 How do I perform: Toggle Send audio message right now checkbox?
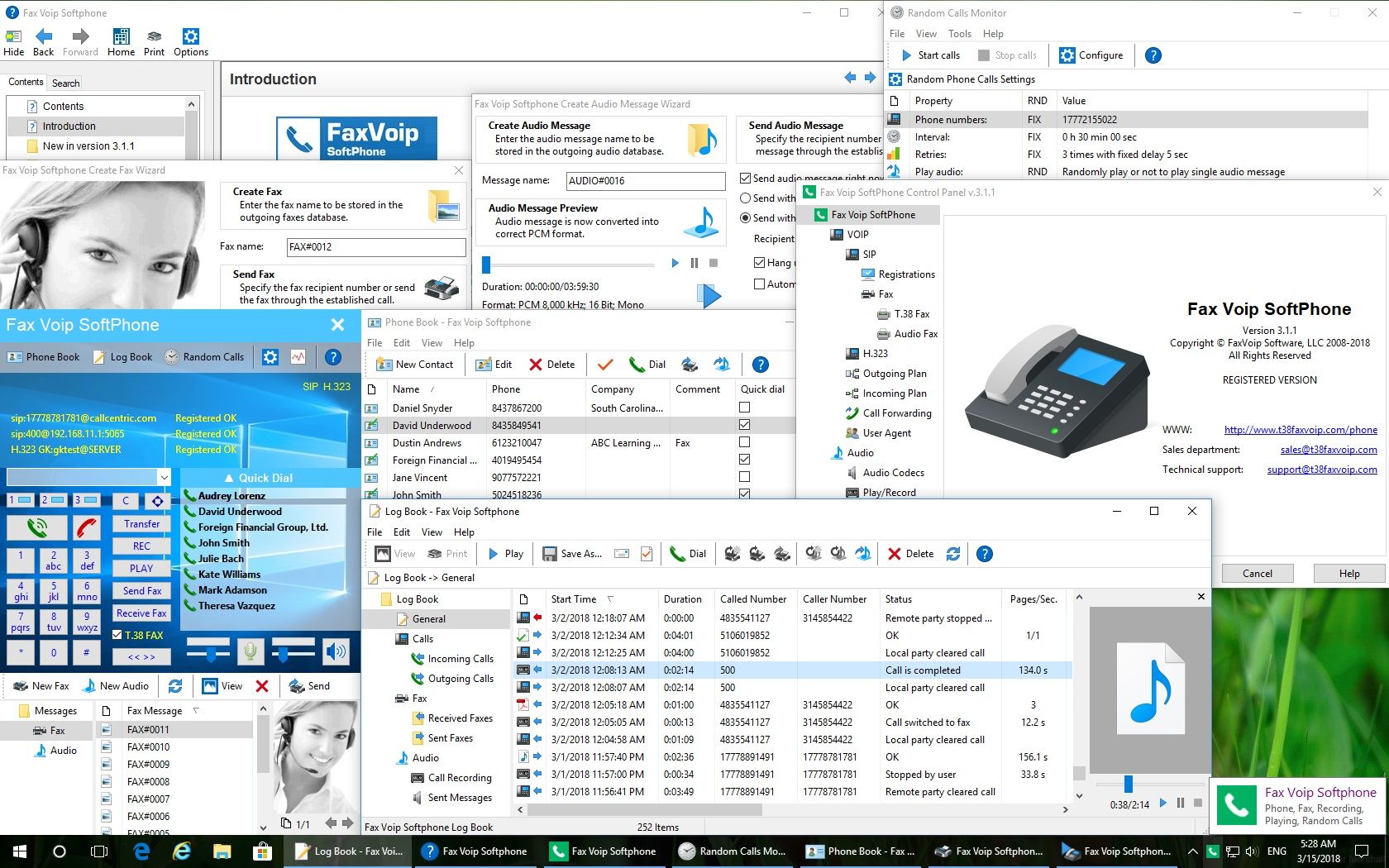(x=745, y=178)
